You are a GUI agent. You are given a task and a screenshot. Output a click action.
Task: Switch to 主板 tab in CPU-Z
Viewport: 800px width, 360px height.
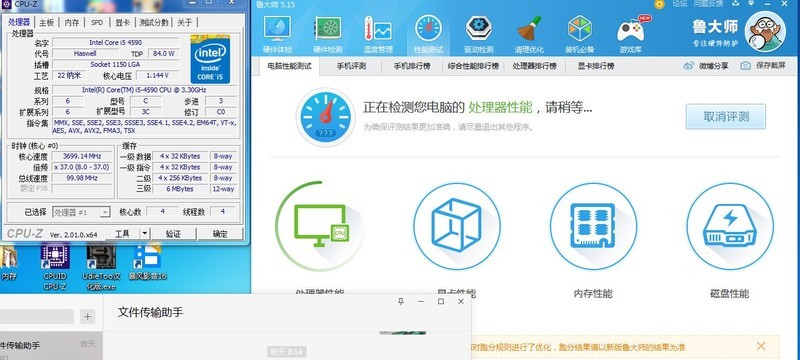click(47, 22)
